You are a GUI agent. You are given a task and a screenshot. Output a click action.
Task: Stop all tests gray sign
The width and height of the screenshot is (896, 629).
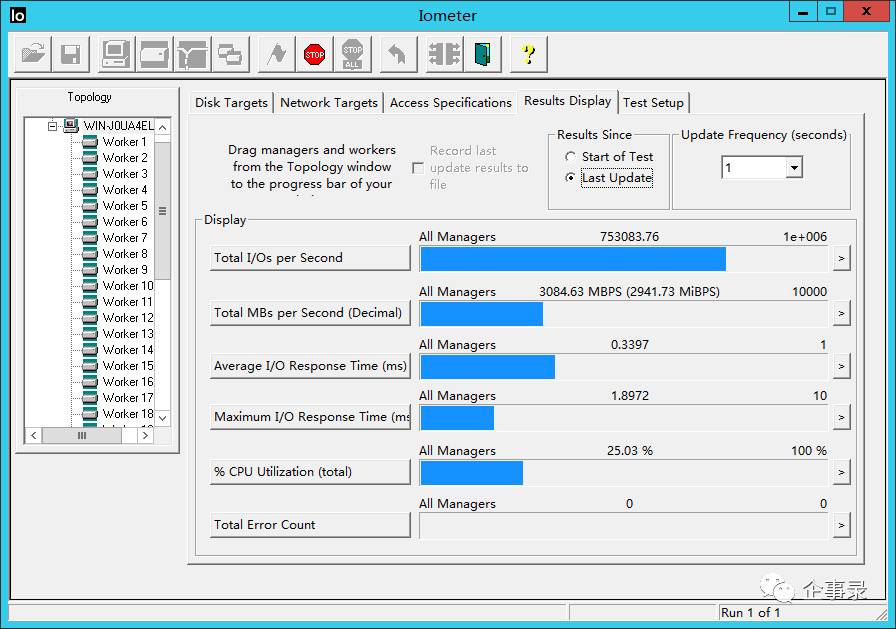[x=353, y=55]
